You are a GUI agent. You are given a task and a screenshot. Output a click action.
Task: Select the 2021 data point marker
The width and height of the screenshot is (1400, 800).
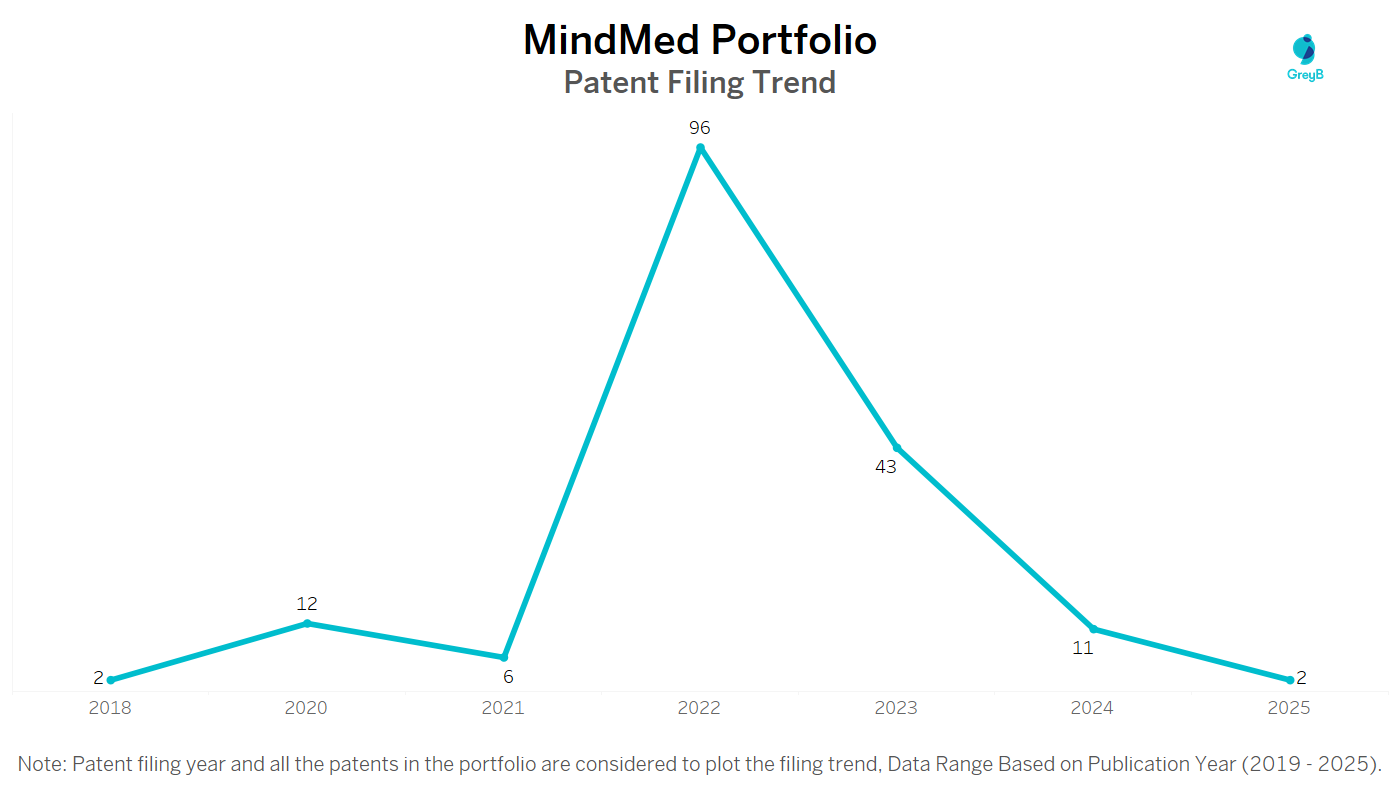pyautogui.click(x=504, y=657)
